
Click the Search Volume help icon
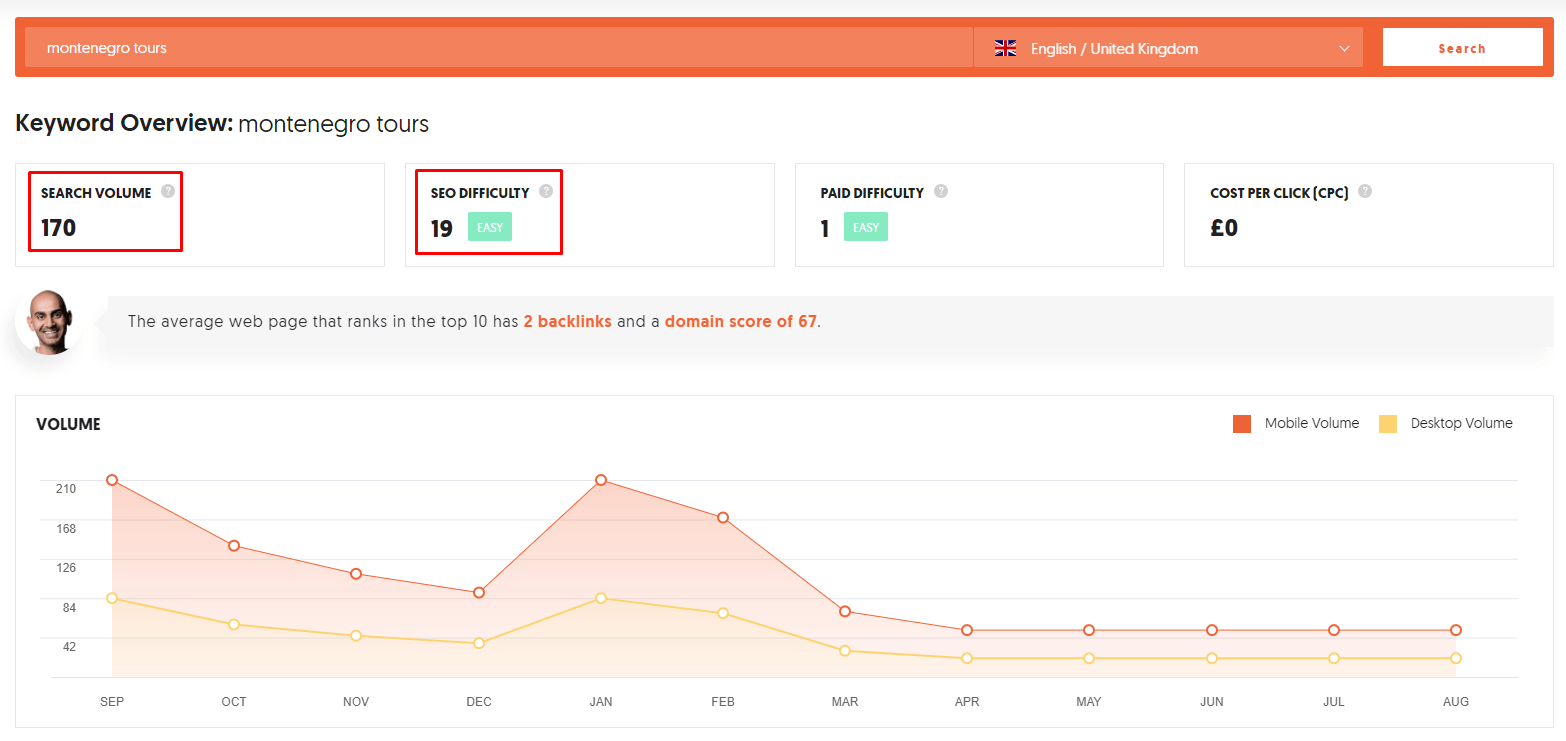click(168, 191)
